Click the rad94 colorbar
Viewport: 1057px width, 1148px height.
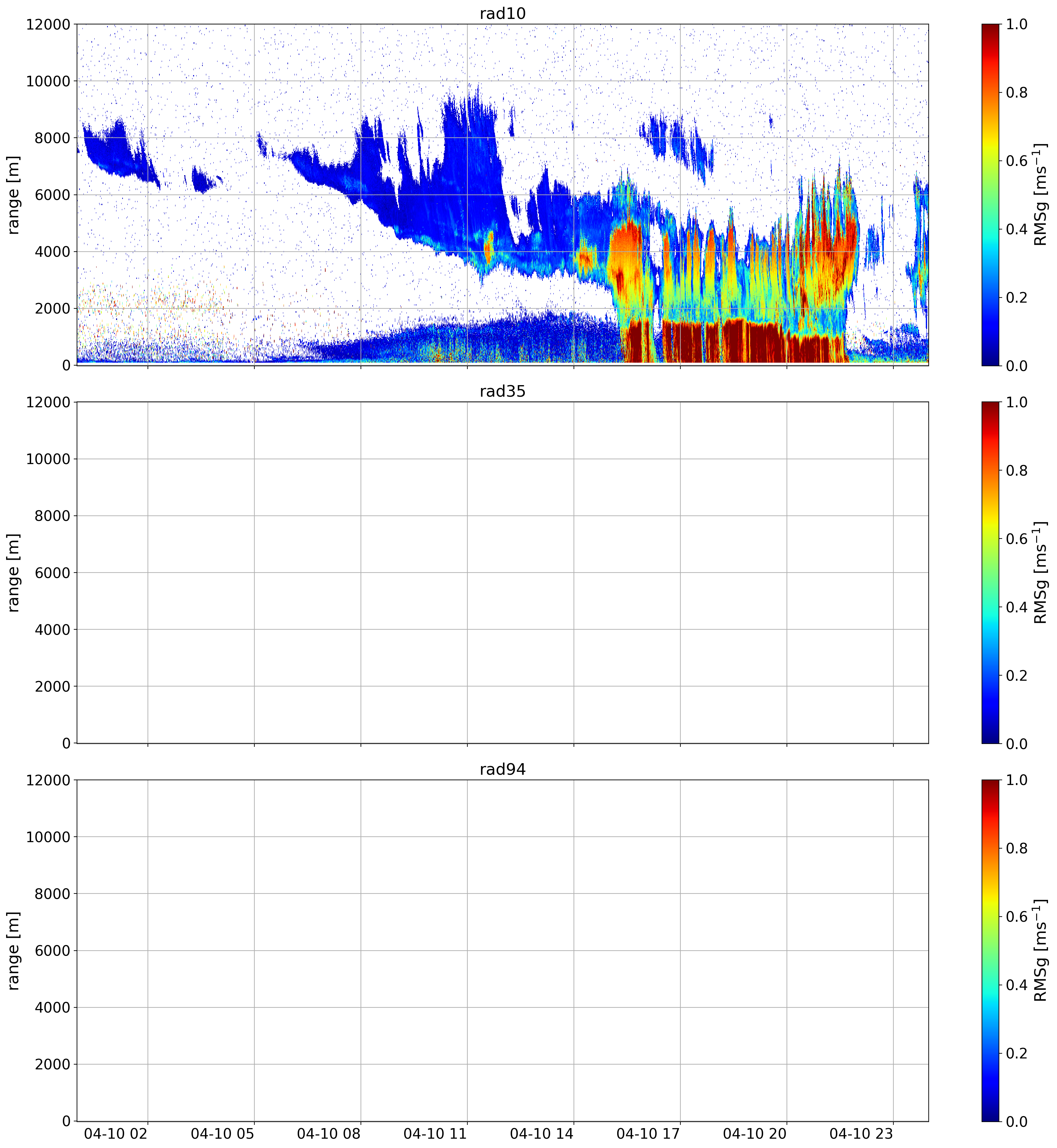tap(990, 951)
